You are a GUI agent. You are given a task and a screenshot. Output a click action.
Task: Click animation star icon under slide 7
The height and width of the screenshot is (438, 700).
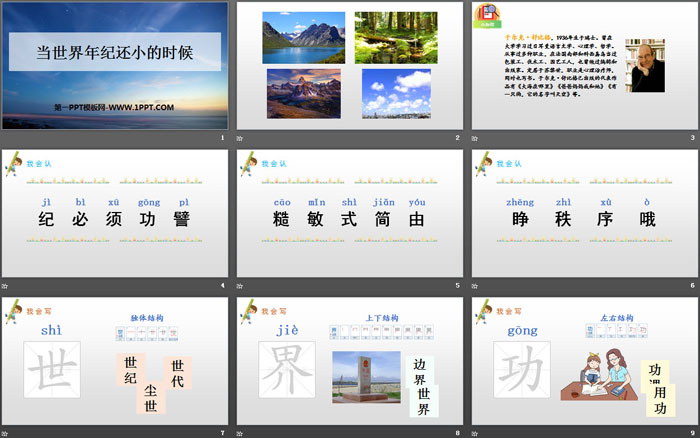point(4,432)
